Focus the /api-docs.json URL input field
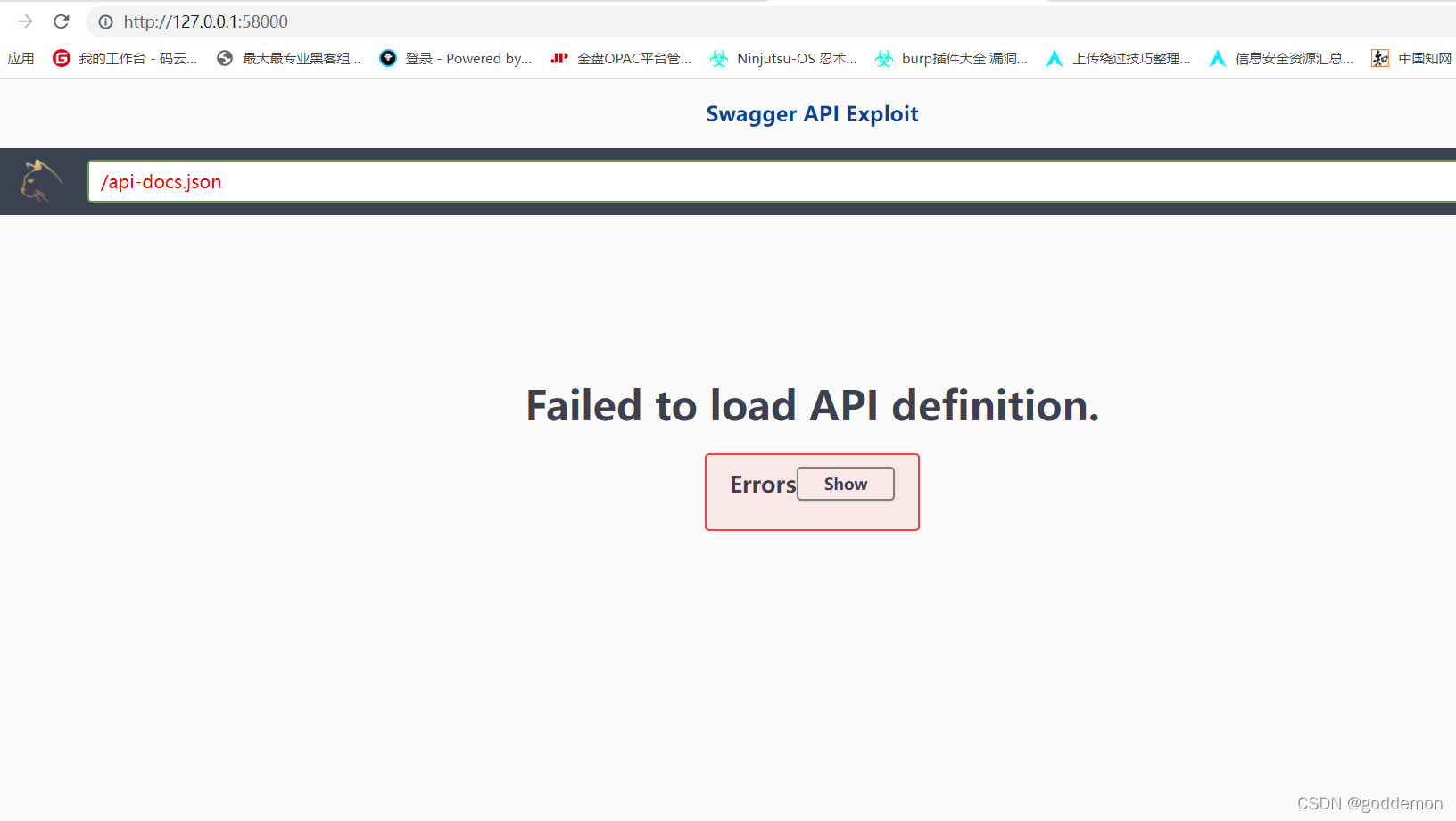Screen dimensions: 1456x821 772,181
